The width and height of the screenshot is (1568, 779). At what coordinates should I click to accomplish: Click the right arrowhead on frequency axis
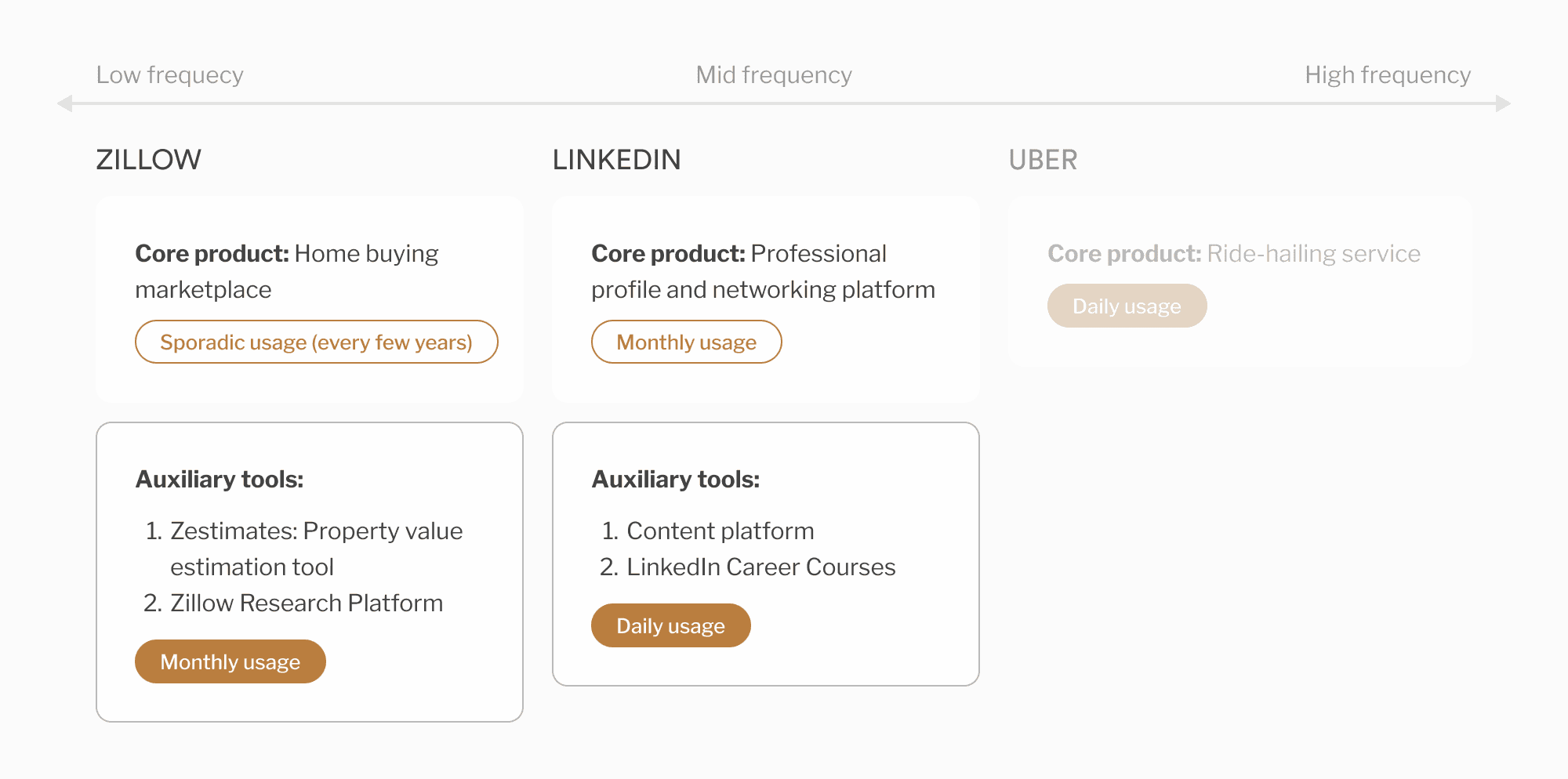(1503, 103)
